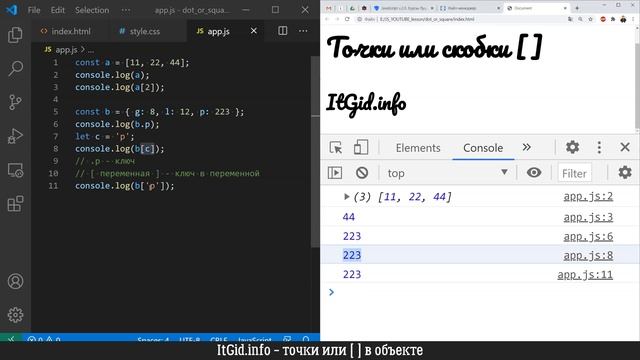The height and width of the screenshot is (360, 640).
Task: Show more DevTools tabs
Action: pyautogui.click(x=527, y=147)
